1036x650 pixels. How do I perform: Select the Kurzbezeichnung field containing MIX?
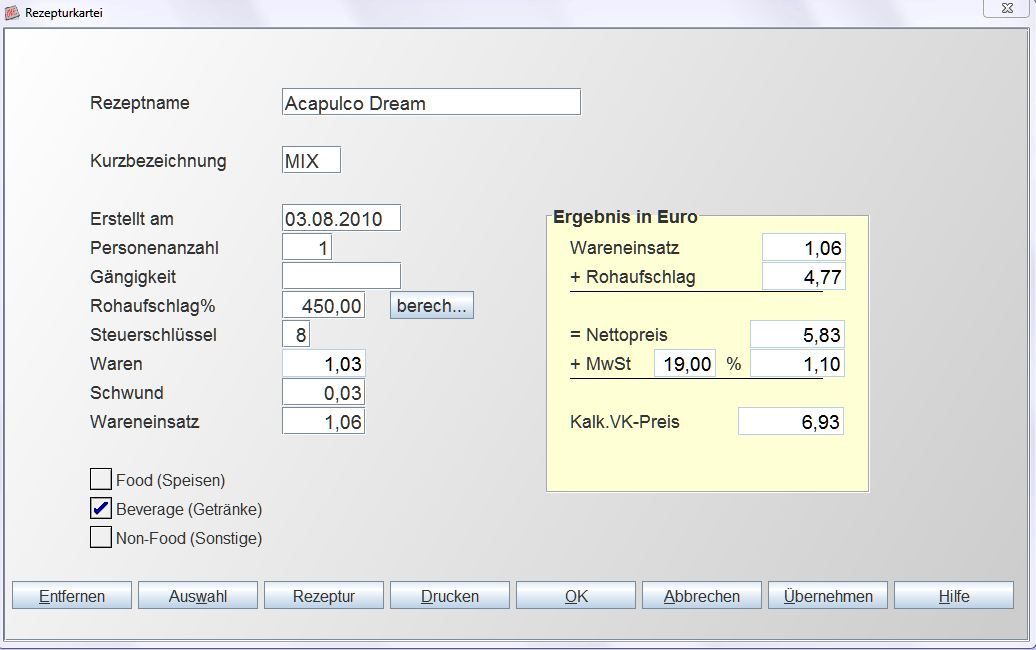pos(311,160)
